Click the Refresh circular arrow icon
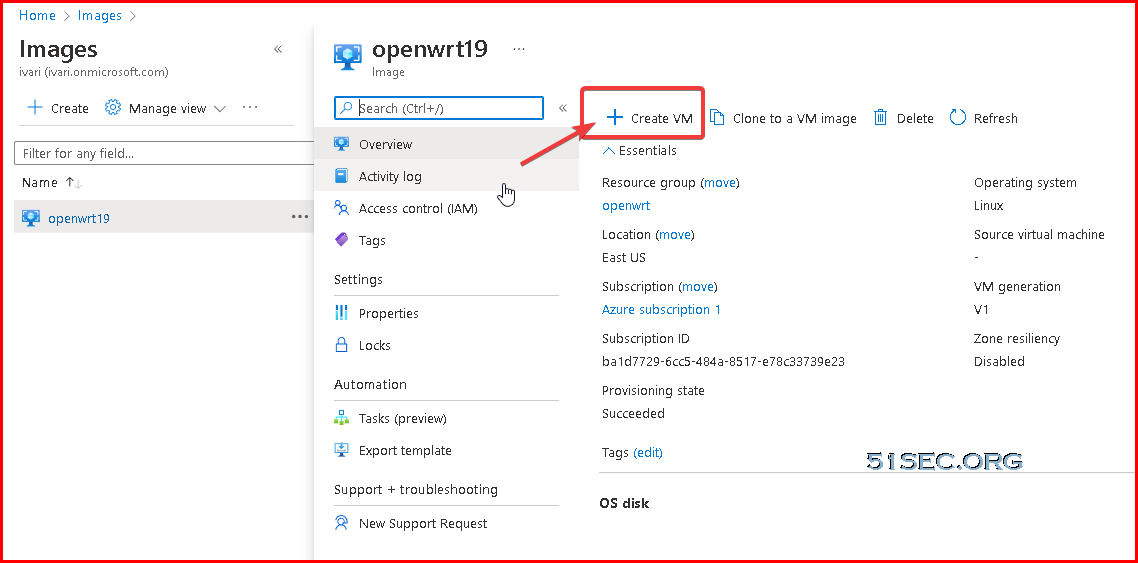The height and width of the screenshot is (563, 1138). [958, 118]
